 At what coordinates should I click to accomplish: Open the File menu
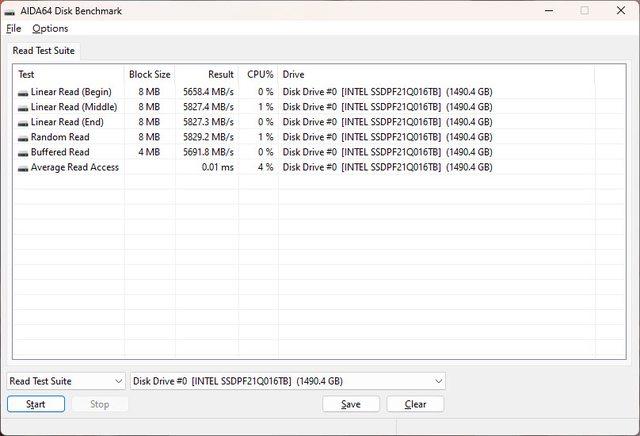point(13,28)
